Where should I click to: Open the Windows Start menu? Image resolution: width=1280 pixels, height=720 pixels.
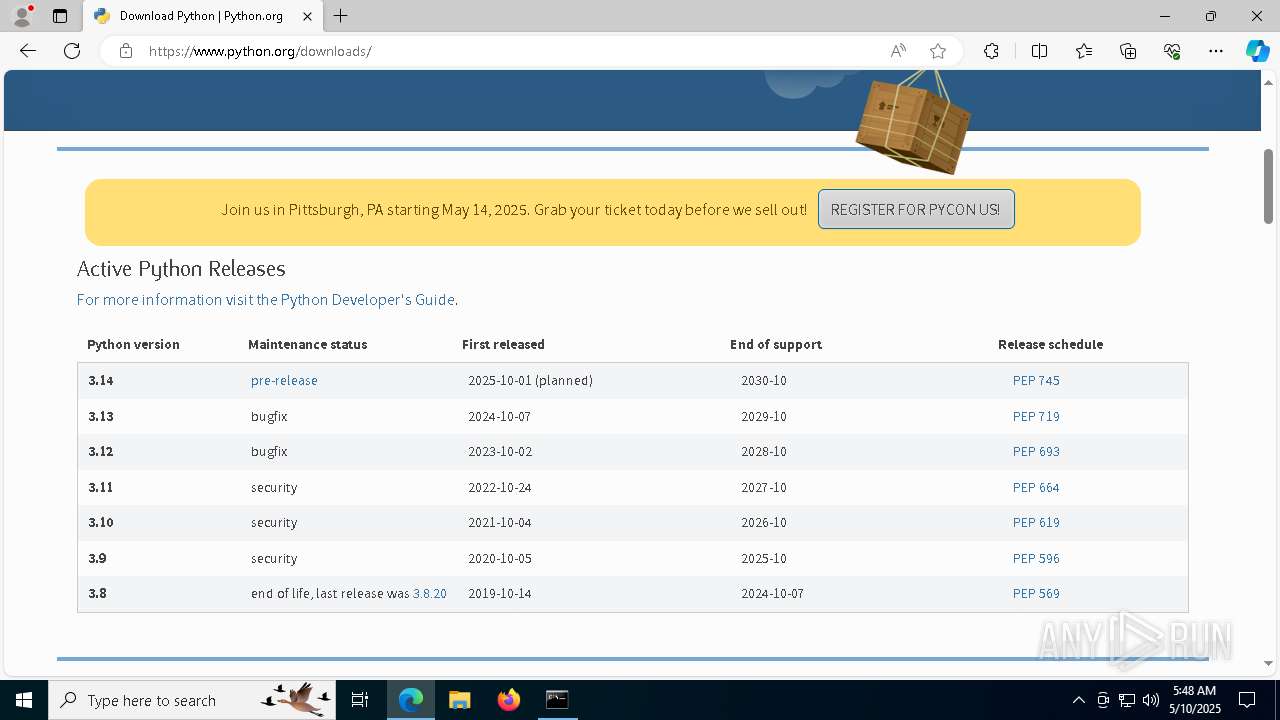click(x=24, y=700)
